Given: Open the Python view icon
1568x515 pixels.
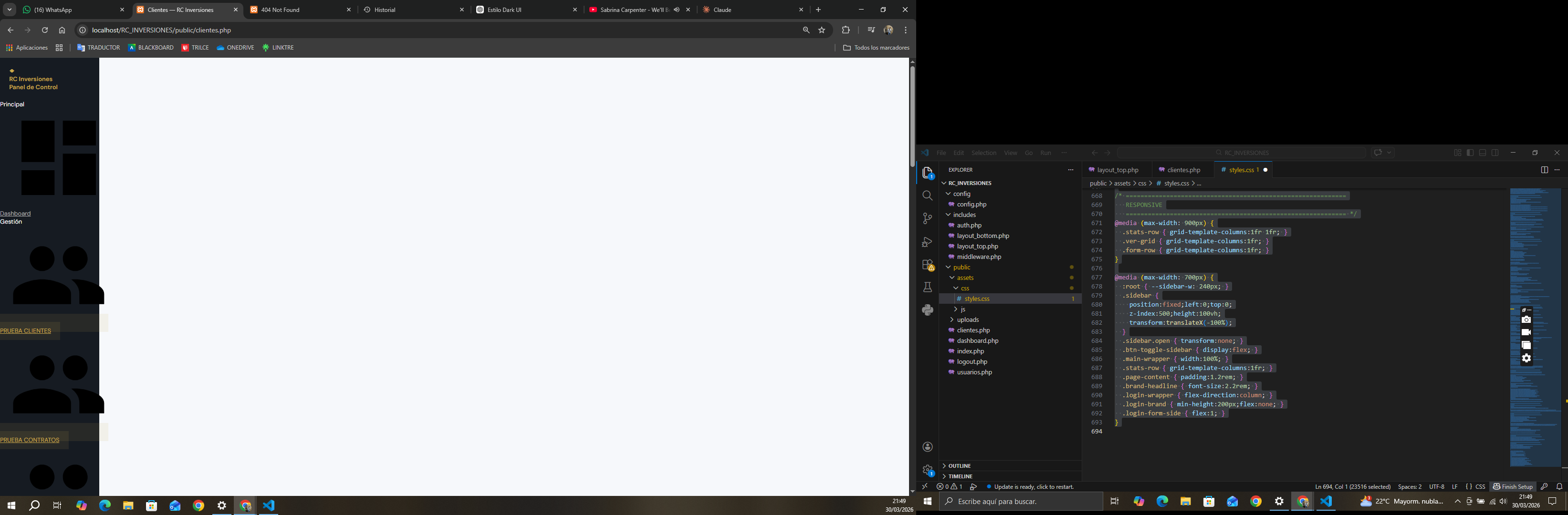Looking at the screenshot, I should point(927,310).
